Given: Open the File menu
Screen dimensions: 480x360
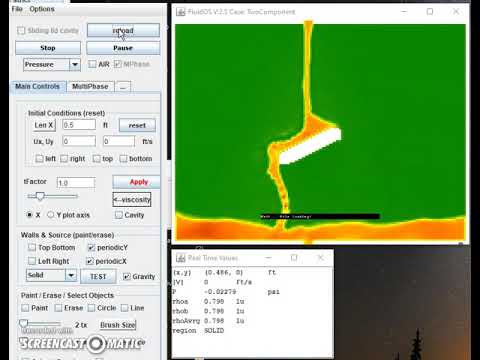Looking at the screenshot, I should click(x=17, y=9).
